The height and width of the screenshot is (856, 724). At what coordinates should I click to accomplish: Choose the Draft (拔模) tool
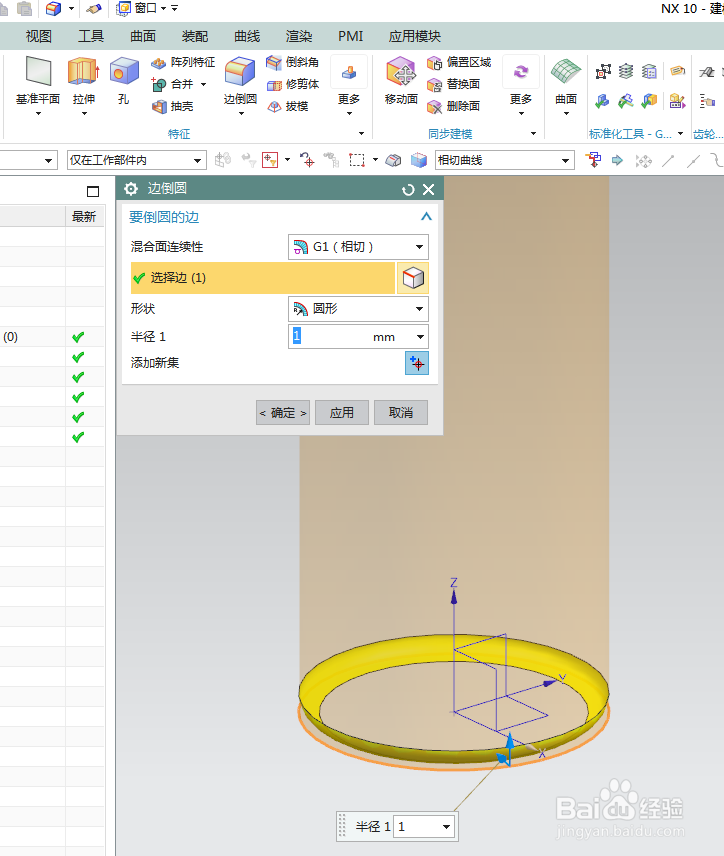tap(288, 106)
